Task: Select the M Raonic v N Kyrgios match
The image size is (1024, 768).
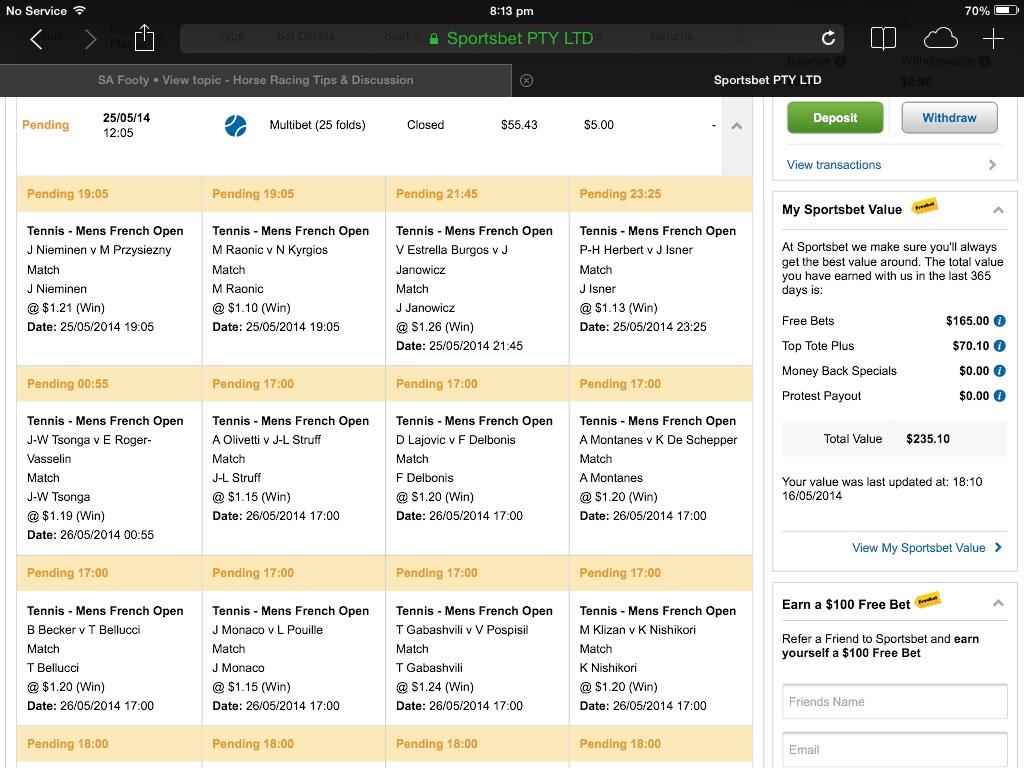Action: coord(270,250)
